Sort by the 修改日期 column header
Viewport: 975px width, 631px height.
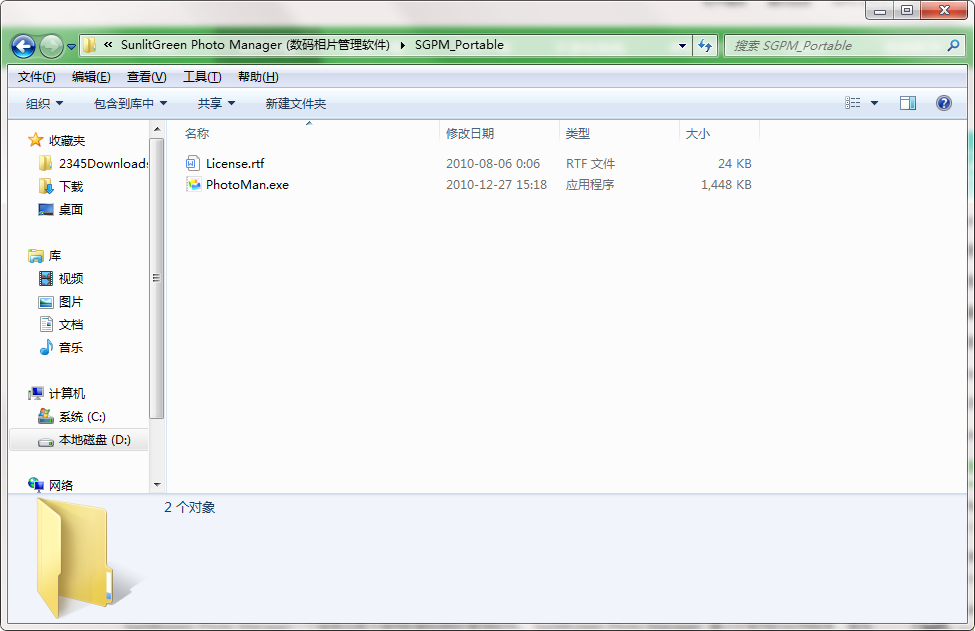coord(469,134)
